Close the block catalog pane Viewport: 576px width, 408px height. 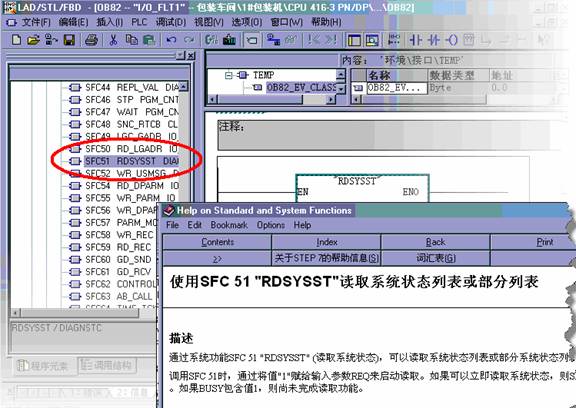coord(191,55)
